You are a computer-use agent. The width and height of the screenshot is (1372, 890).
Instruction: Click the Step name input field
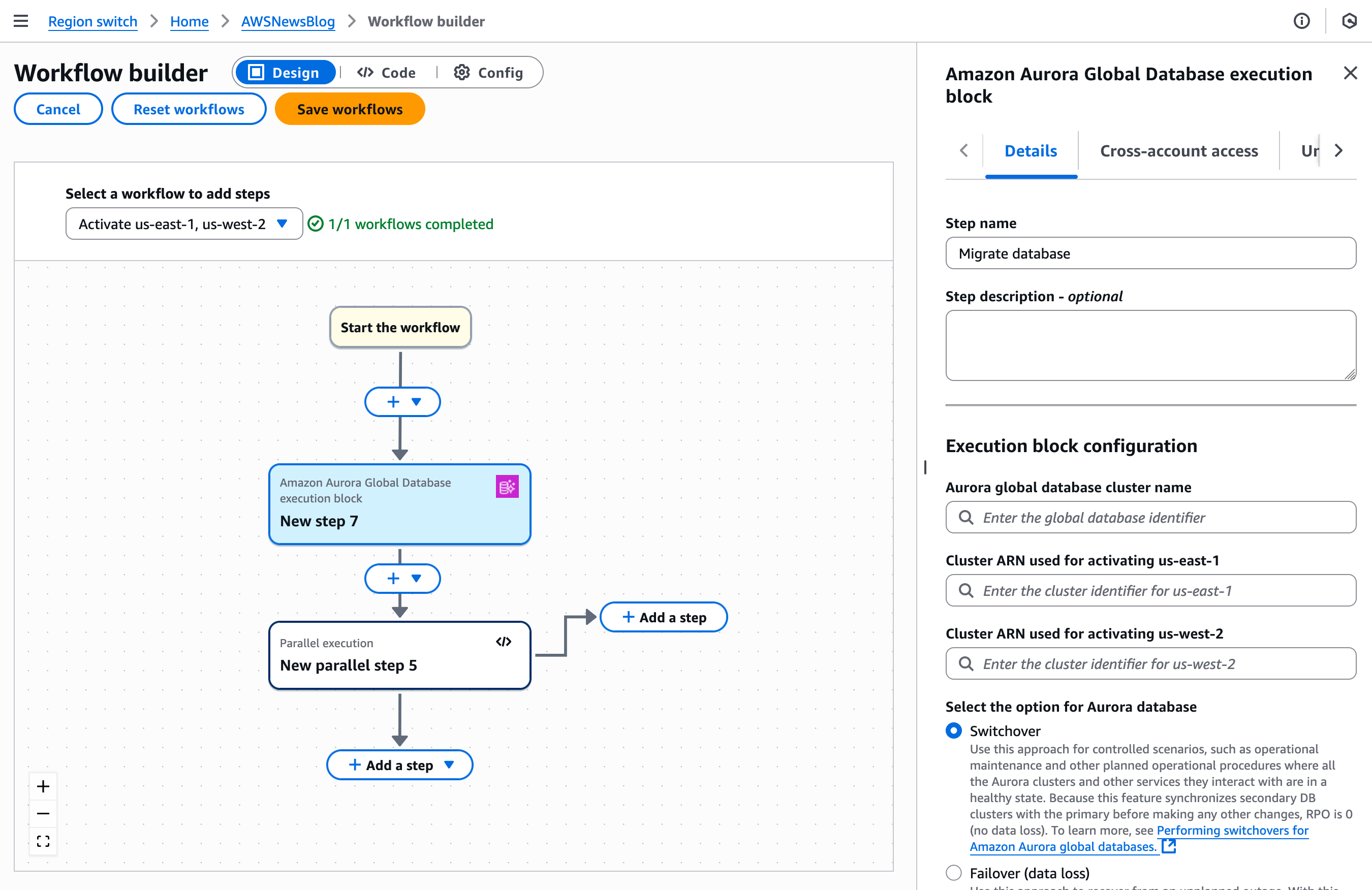1150,253
